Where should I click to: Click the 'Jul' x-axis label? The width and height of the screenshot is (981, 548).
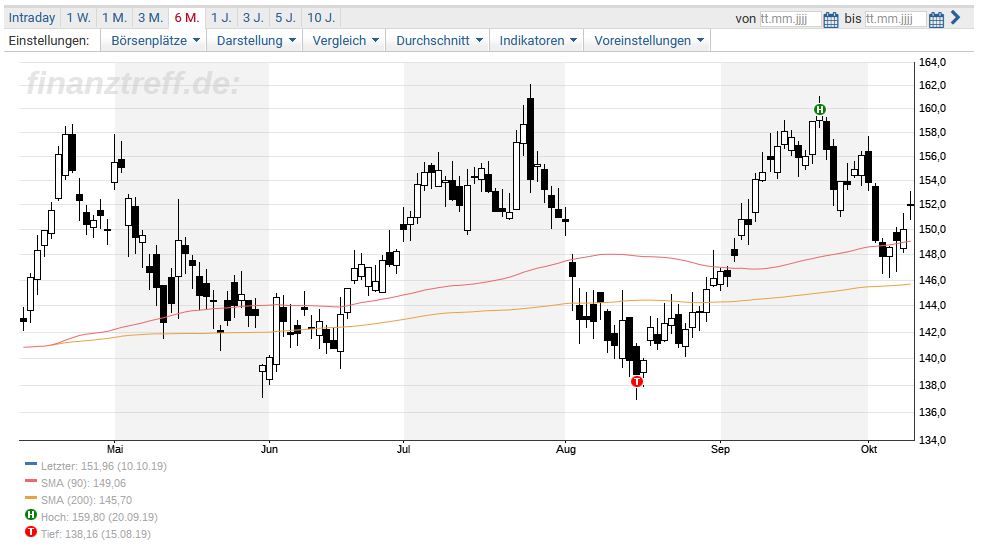point(404,449)
